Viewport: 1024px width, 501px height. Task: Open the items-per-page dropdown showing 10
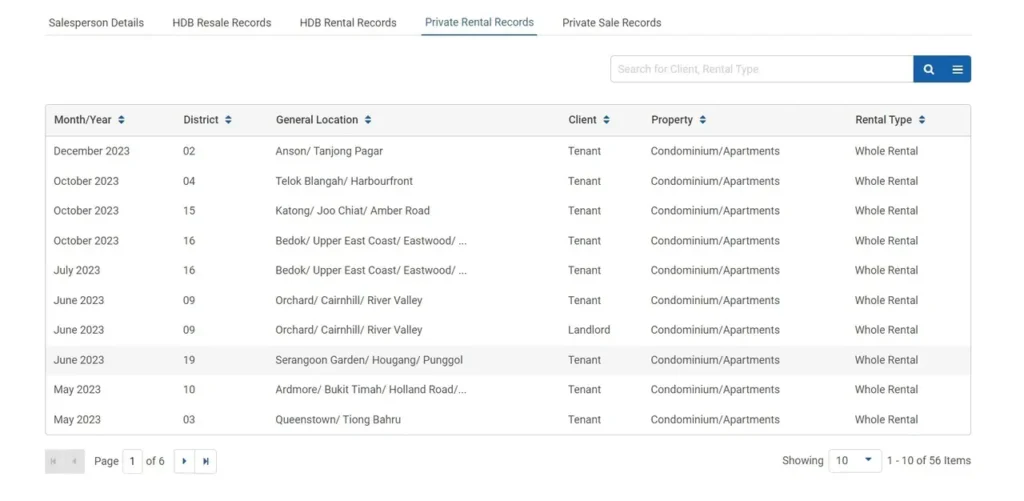(x=855, y=461)
